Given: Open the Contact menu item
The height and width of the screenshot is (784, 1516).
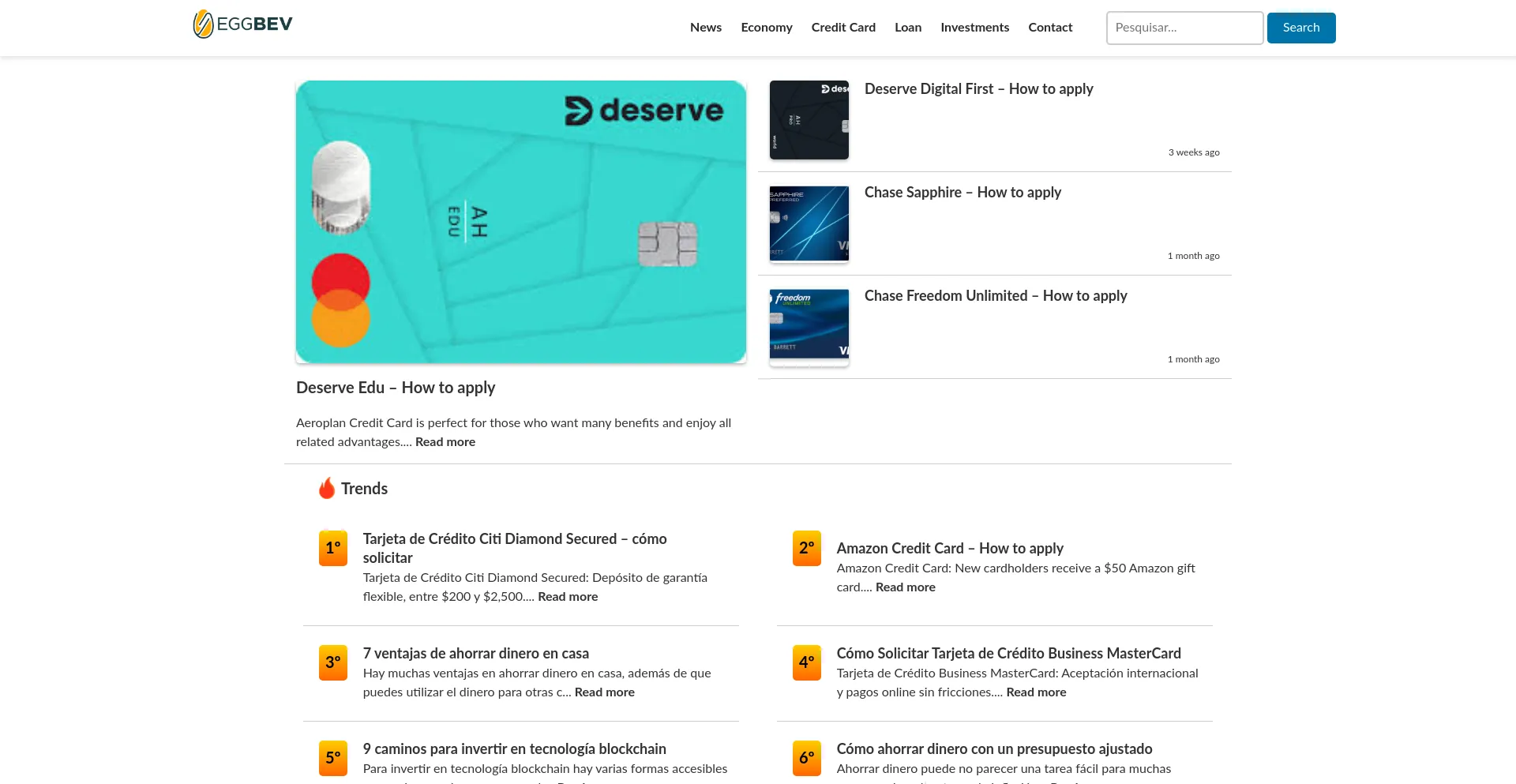Looking at the screenshot, I should (1050, 28).
